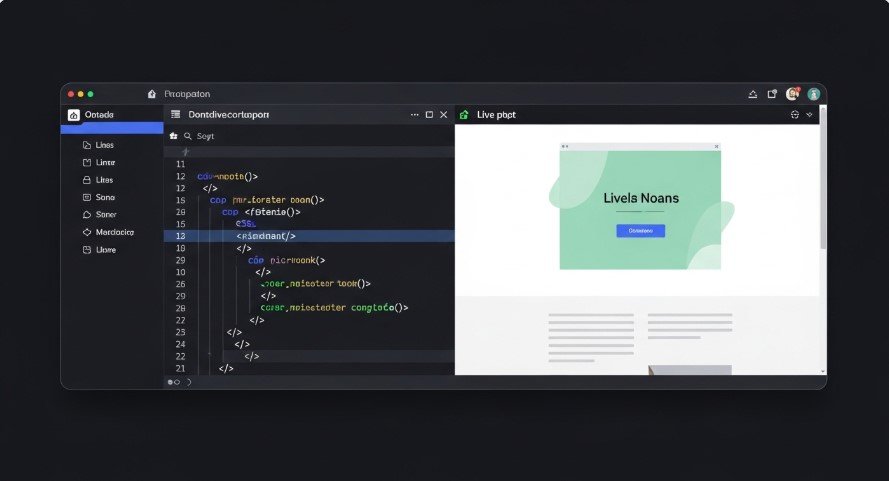The height and width of the screenshot is (481, 889).
Task: Open the share note icon in title bar
Action: tap(772, 94)
